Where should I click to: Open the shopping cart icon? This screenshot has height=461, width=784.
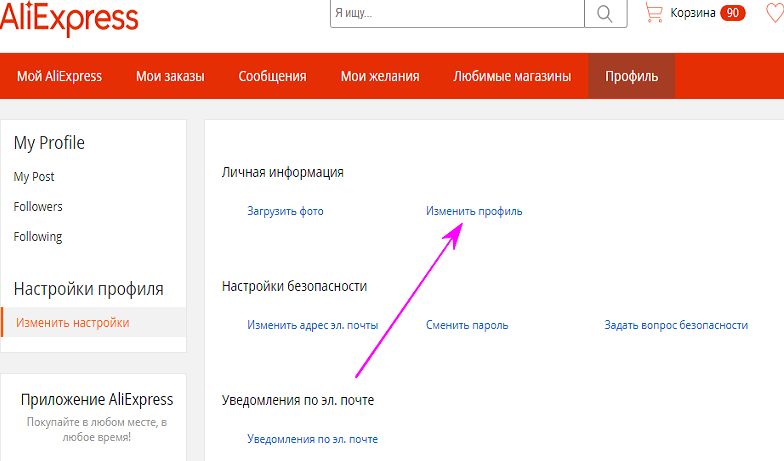pos(654,12)
